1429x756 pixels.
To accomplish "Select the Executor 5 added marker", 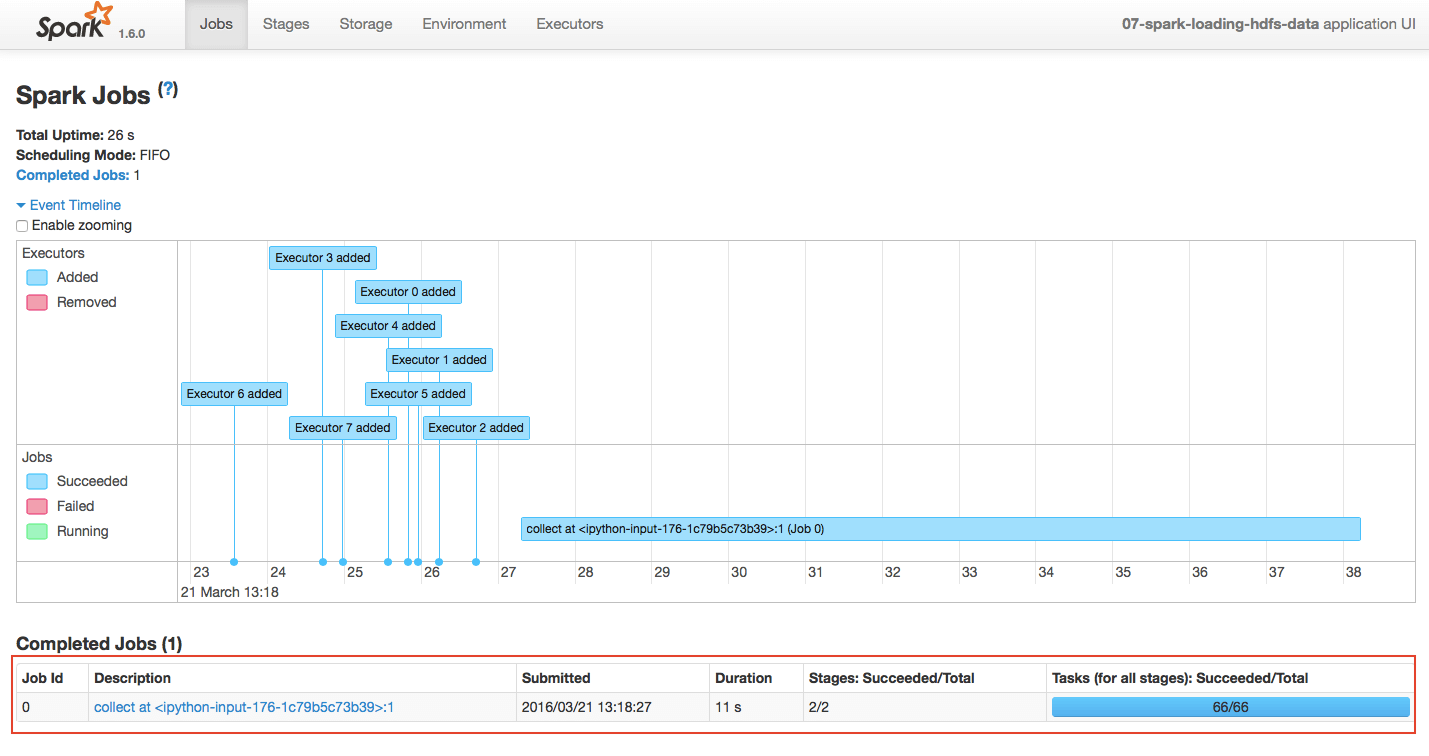I will pyautogui.click(x=418, y=394).
